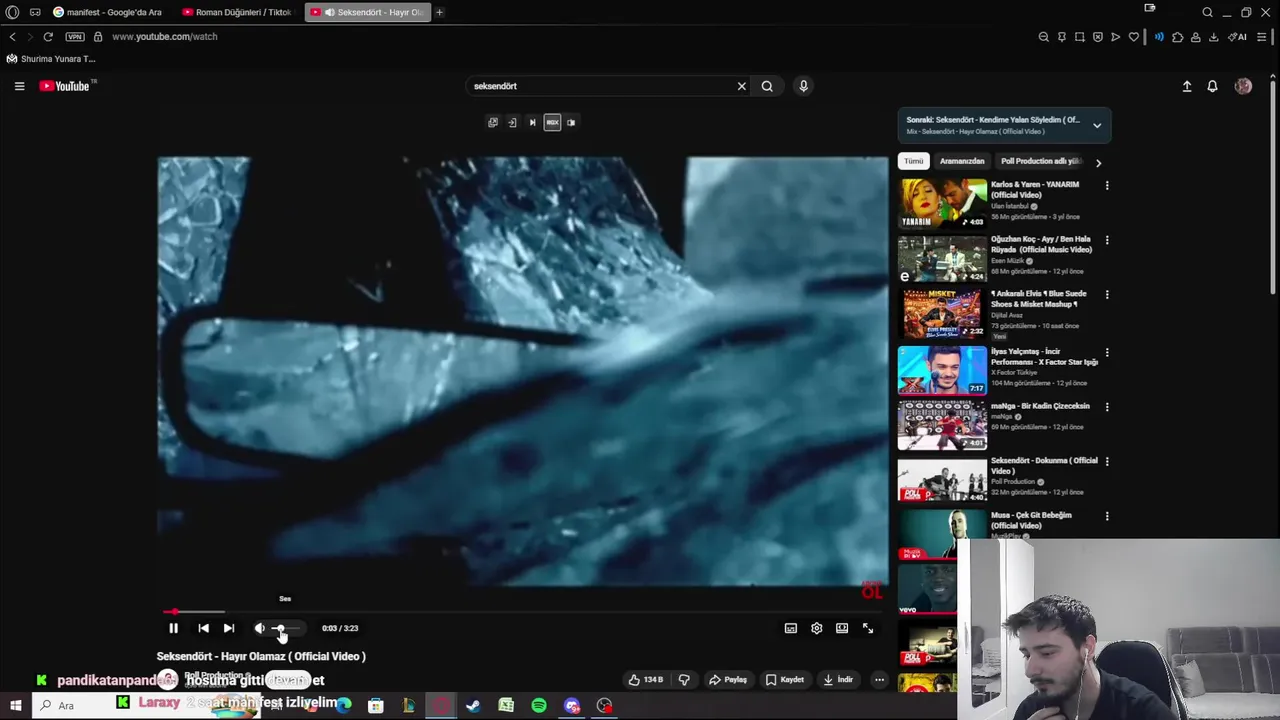Open Spotify from the taskbar
1280x720 pixels.
(539, 706)
